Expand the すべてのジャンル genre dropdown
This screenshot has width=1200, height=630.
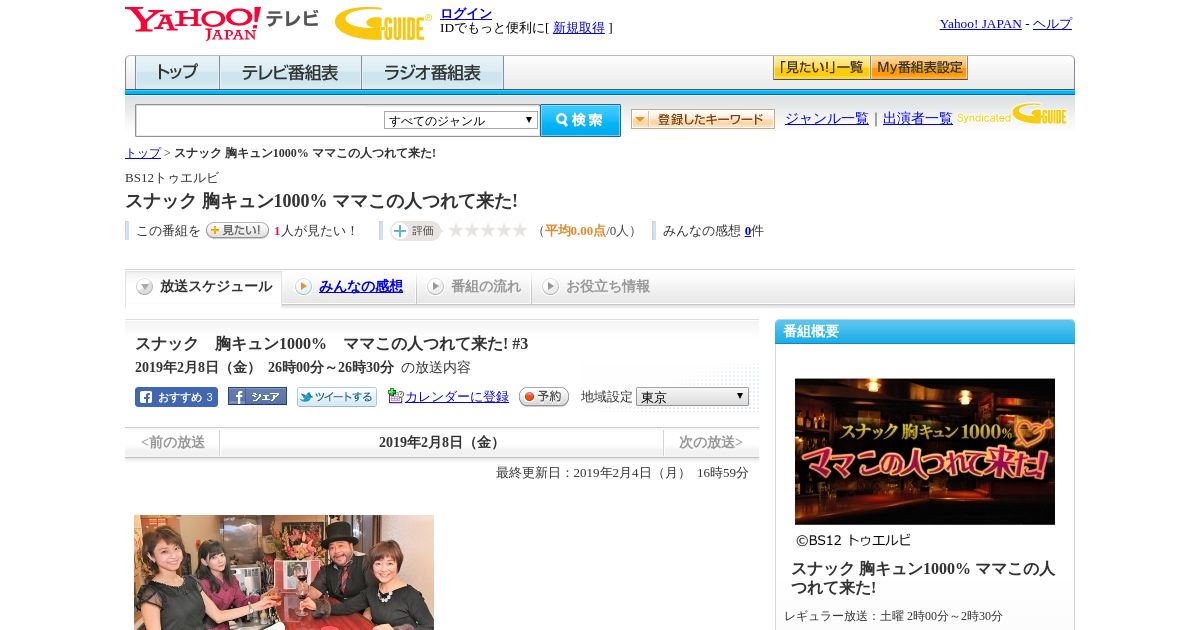pyautogui.click(x=461, y=120)
